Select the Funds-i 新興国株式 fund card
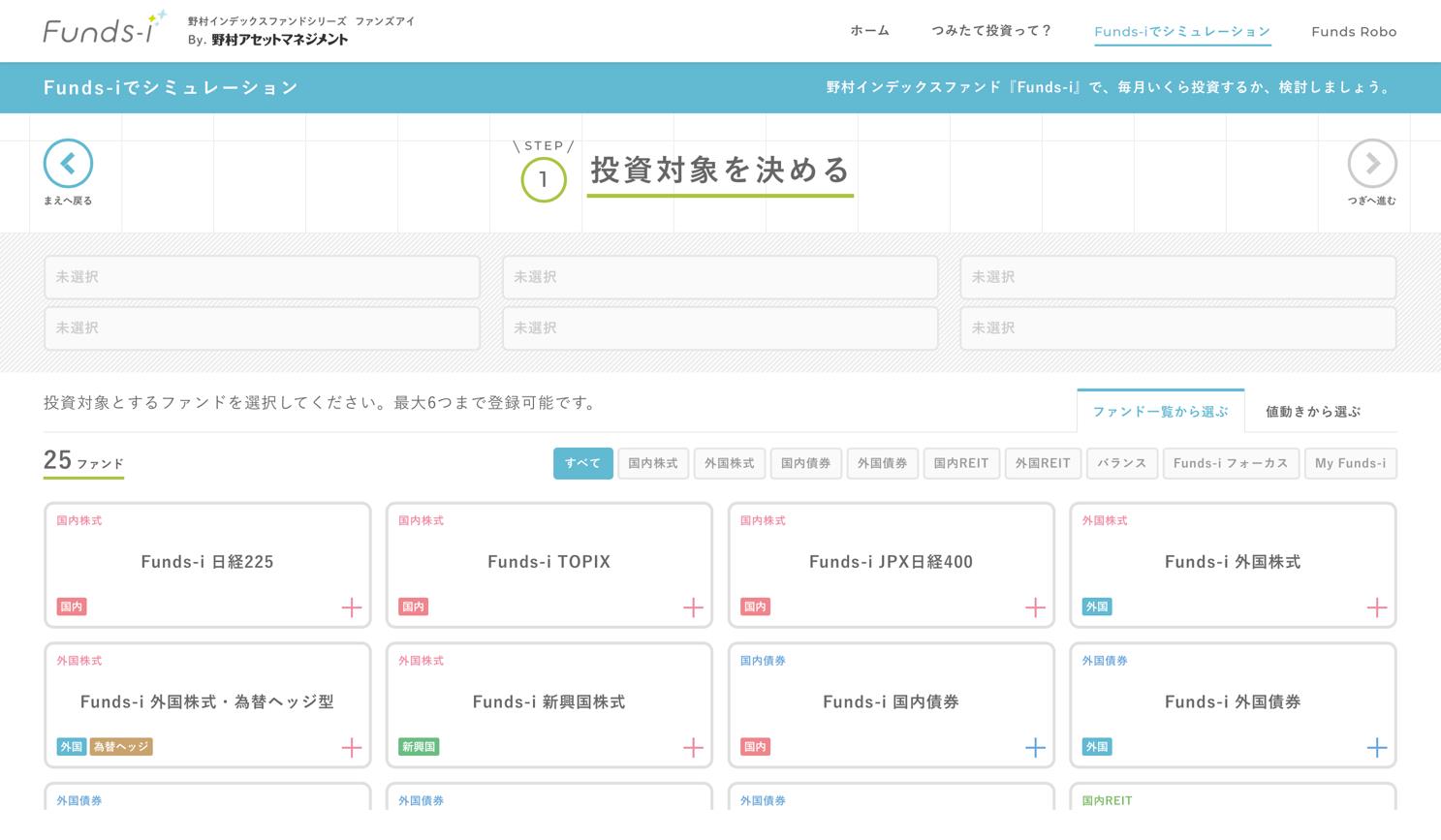This screenshot has height=840, width=1441. (549, 704)
